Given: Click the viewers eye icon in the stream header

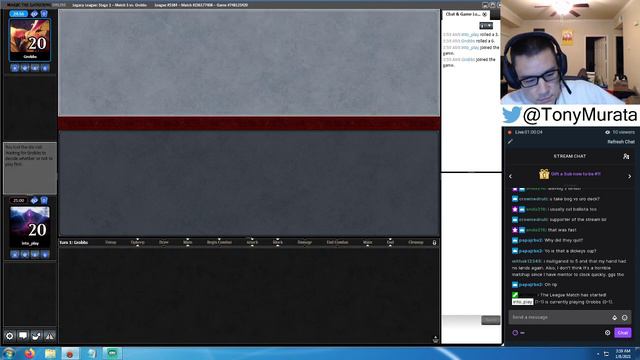Looking at the screenshot, I should (x=607, y=132).
